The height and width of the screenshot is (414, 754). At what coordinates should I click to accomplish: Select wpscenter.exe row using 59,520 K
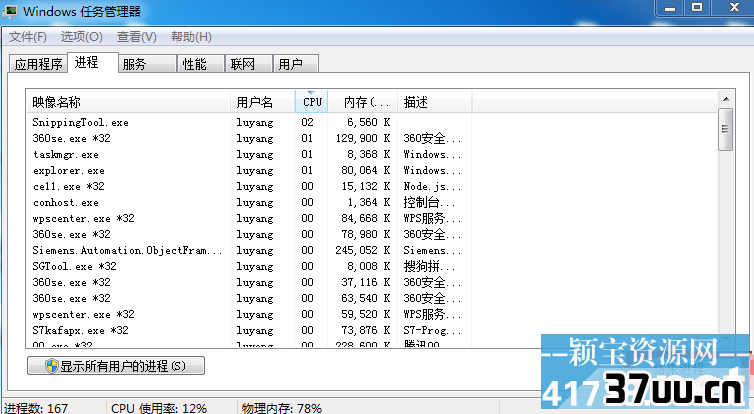249,314
